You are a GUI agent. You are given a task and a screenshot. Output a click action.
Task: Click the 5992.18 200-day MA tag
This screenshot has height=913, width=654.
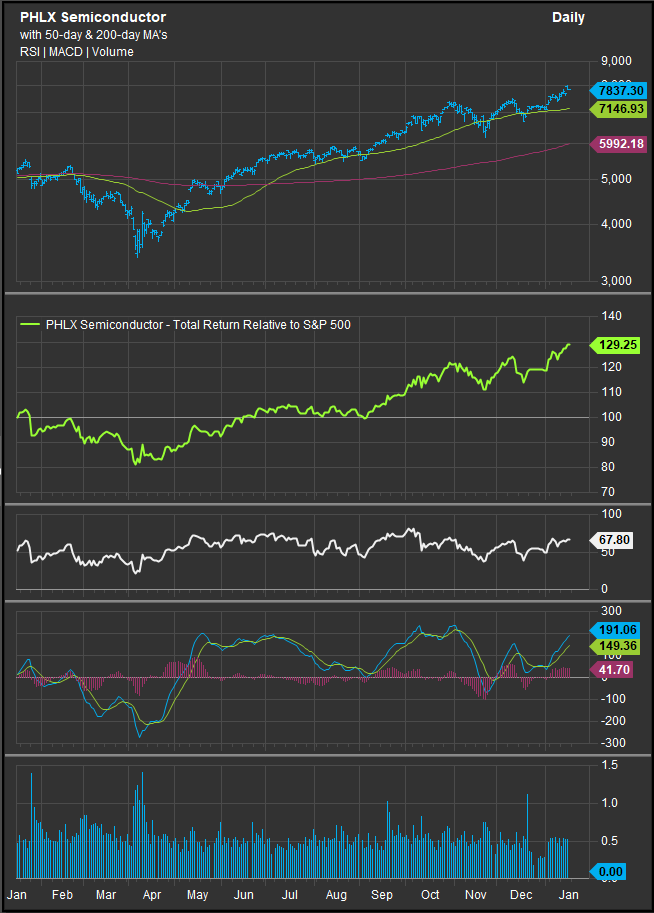pos(620,144)
